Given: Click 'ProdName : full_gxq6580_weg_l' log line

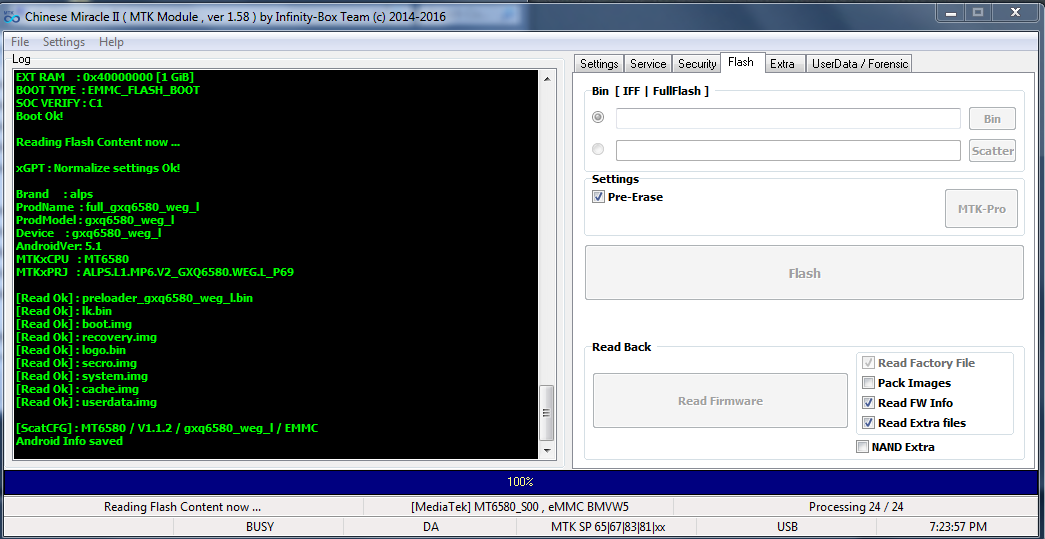Looking at the screenshot, I should [x=107, y=207].
